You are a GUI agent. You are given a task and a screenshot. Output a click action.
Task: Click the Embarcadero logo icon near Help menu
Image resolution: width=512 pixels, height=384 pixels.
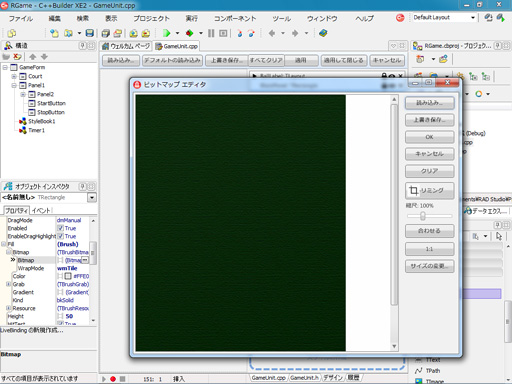400,18
